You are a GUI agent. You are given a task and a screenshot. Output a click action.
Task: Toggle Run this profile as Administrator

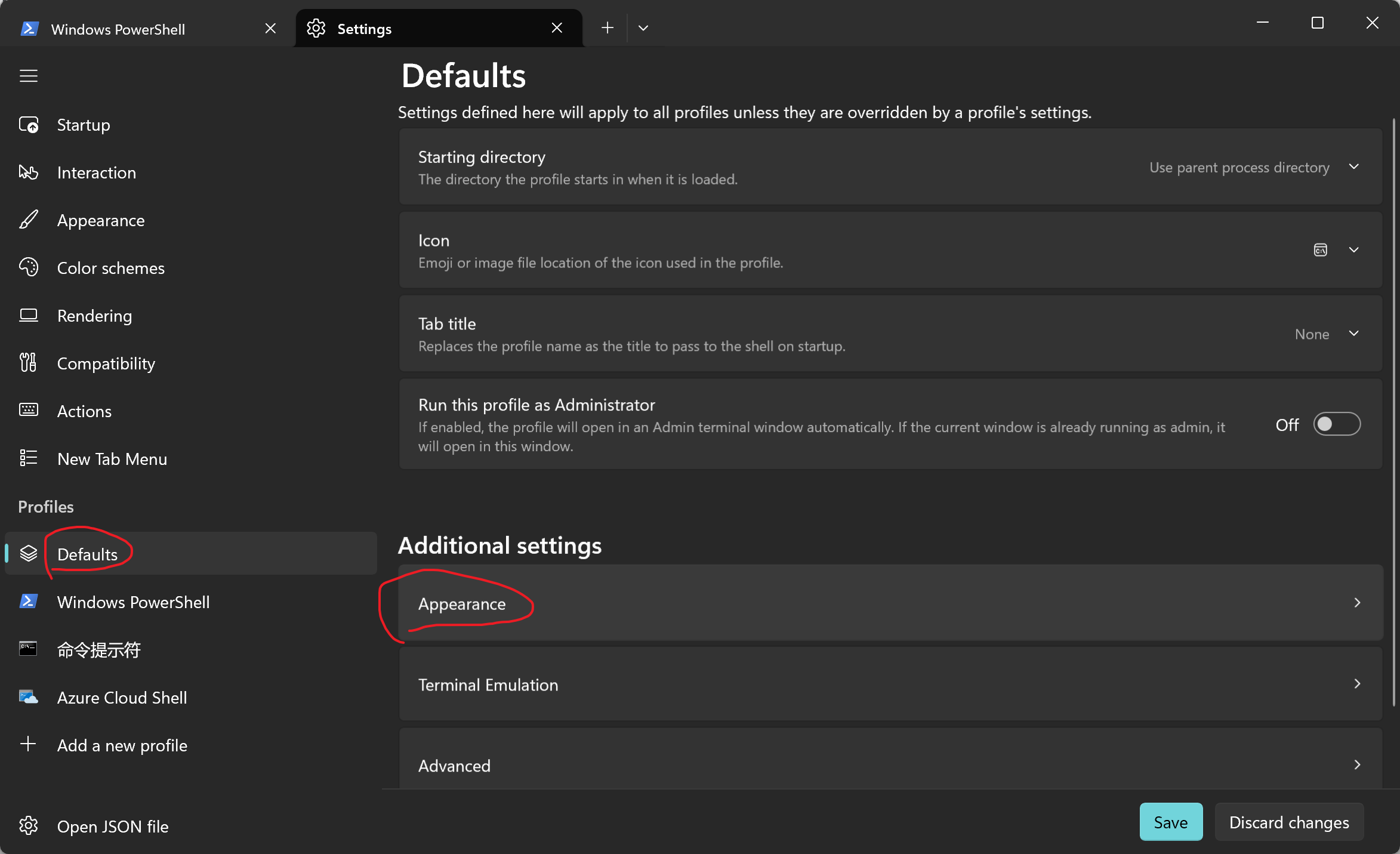pyautogui.click(x=1336, y=424)
